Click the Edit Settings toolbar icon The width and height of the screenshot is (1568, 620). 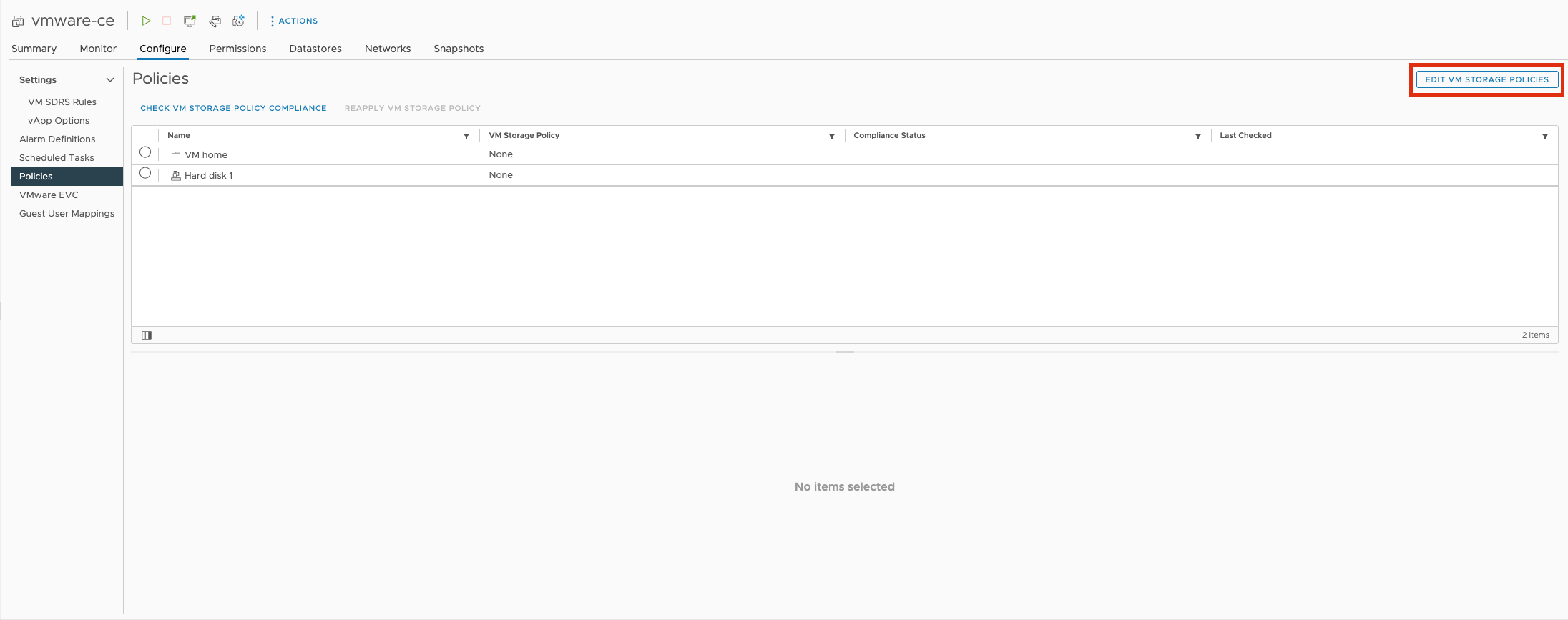click(215, 21)
